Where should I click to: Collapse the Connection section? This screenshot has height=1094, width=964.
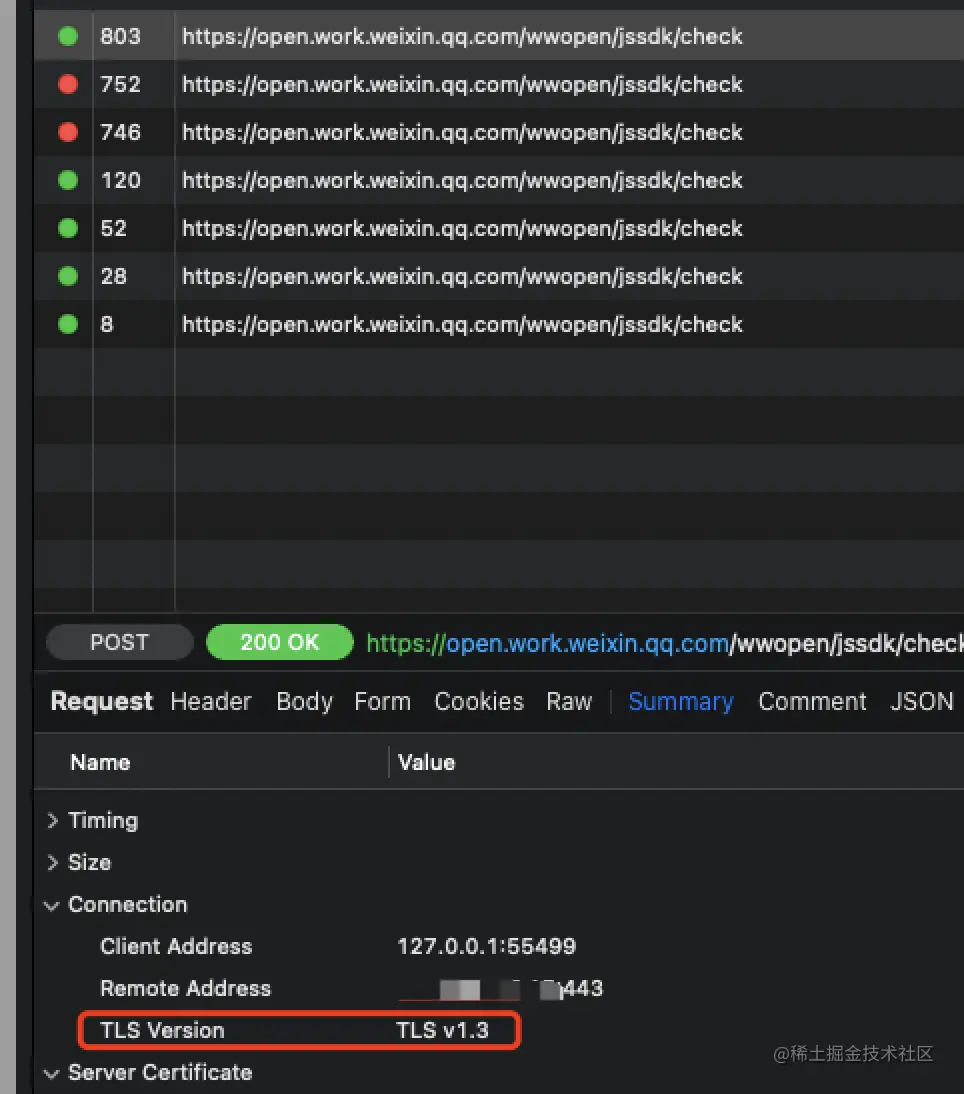pos(52,906)
